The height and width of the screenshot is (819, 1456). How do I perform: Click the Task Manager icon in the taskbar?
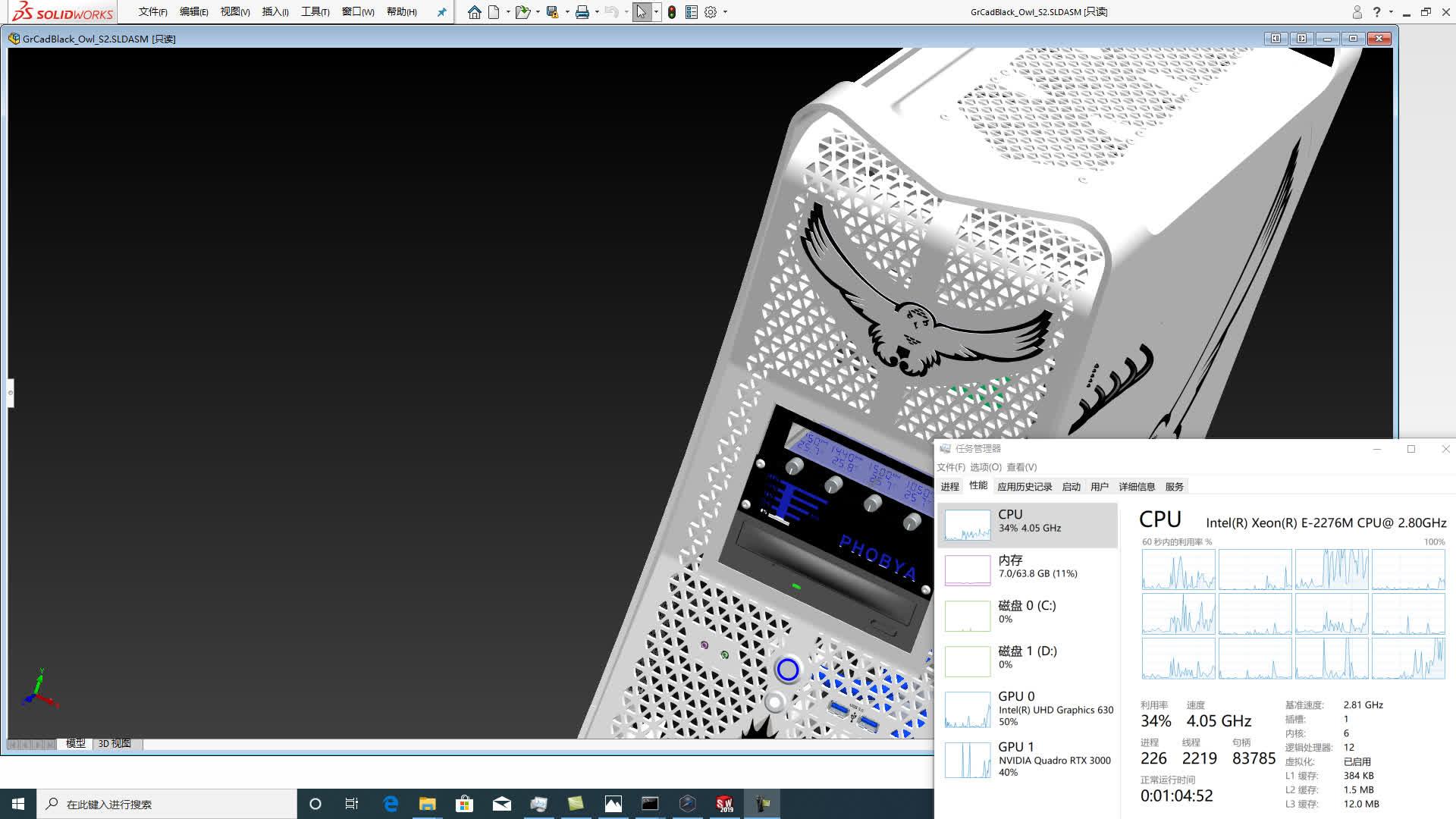pos(761,803)
